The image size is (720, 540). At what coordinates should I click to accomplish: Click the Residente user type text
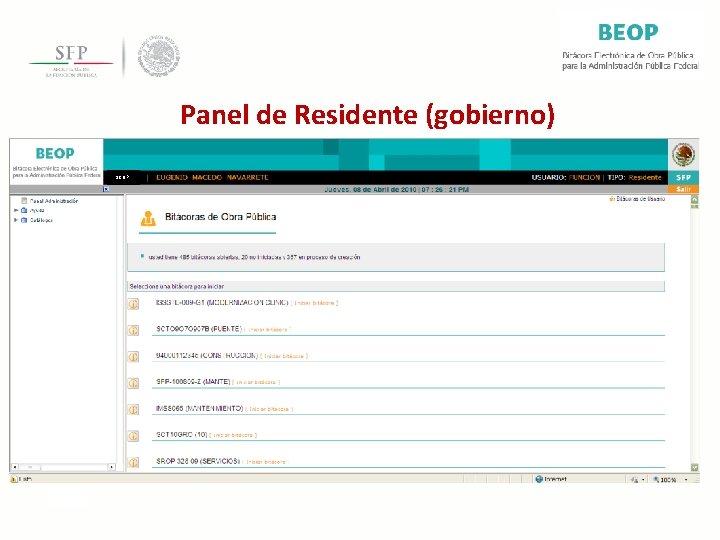pos(645,177)
